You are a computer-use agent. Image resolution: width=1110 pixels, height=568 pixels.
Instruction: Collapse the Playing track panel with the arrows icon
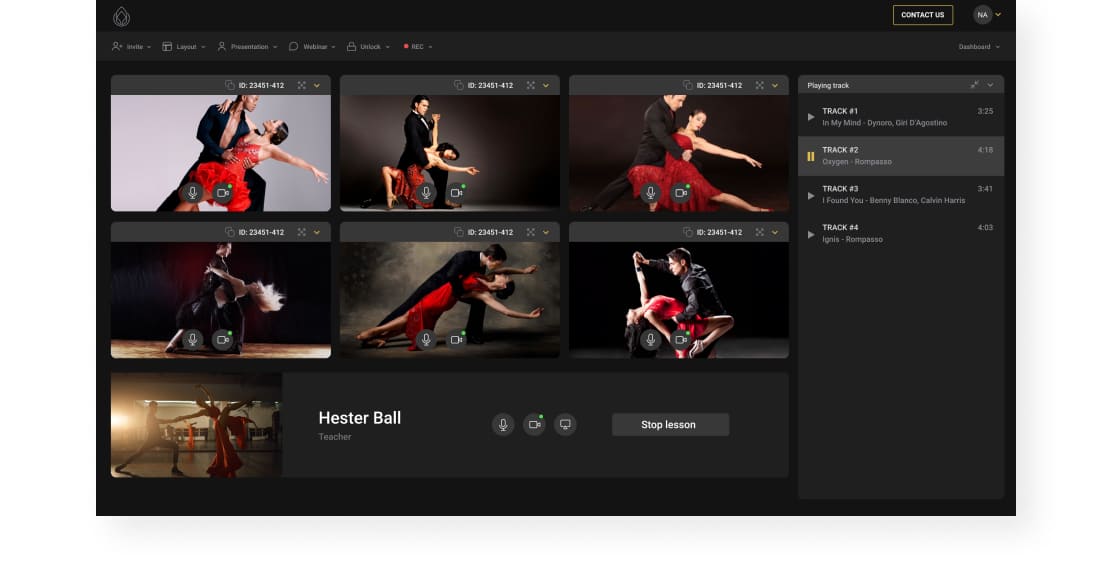click(974, 85)
